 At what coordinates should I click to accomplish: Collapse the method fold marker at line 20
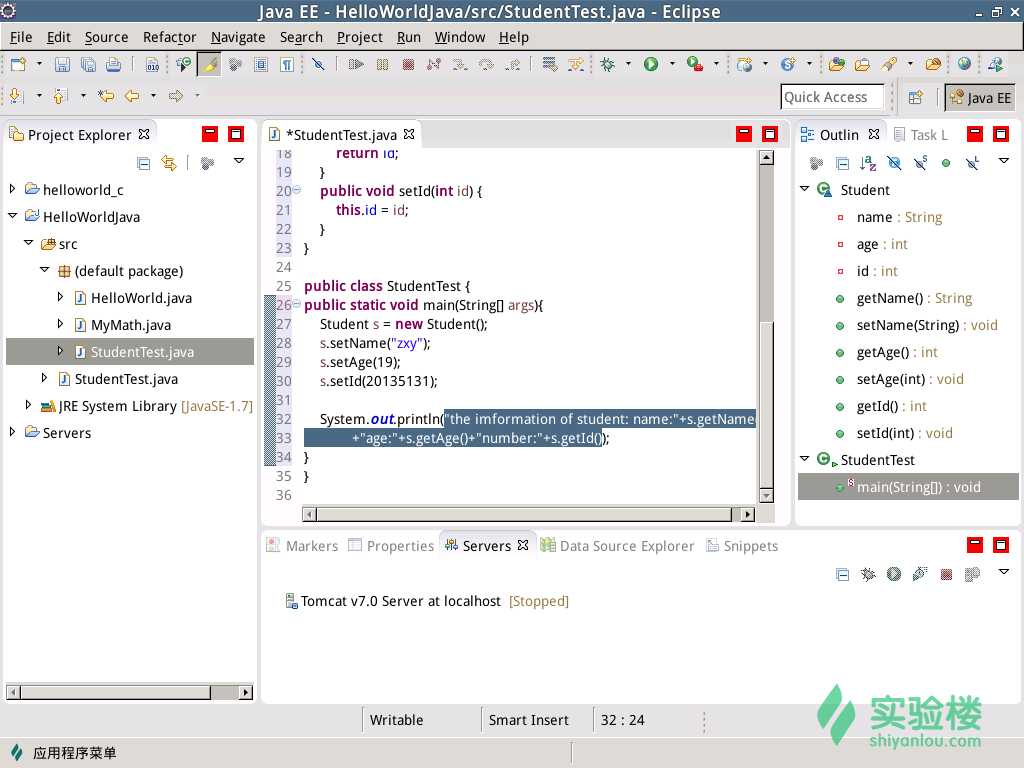point(296,190)
